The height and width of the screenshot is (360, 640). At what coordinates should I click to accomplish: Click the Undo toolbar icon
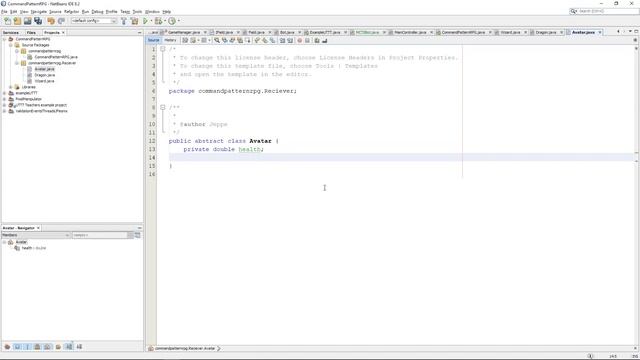coord(51,21)
